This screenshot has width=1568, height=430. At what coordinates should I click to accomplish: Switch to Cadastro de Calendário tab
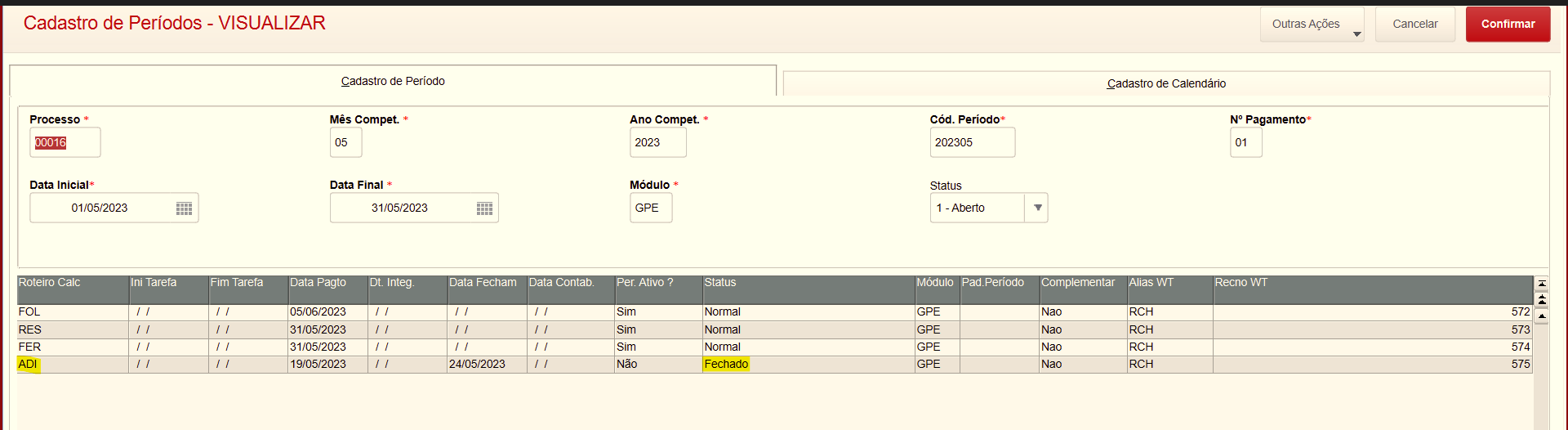click(1166, 83)
